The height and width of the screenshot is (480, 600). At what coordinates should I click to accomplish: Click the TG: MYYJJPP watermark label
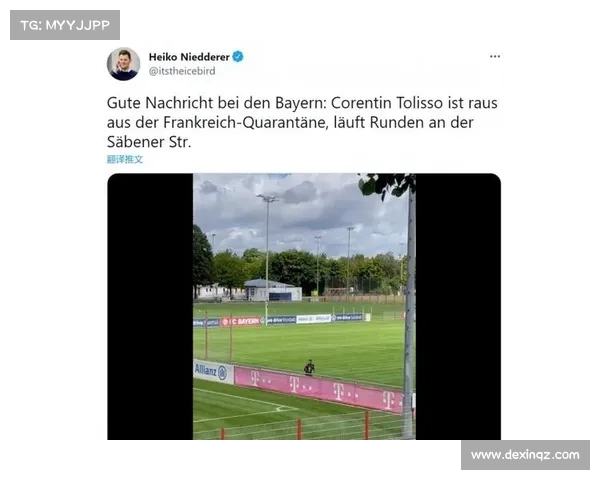[x=65, y=25]
